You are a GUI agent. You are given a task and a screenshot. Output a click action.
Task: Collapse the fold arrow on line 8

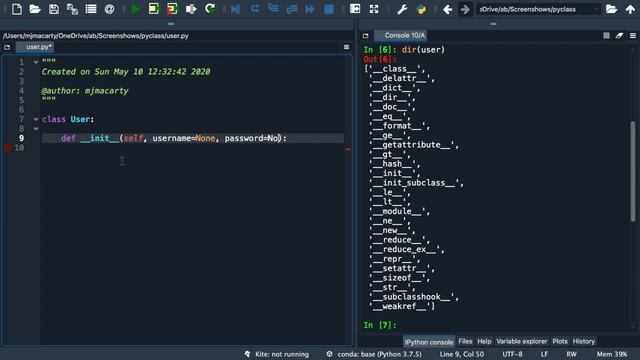coord(36,129)
